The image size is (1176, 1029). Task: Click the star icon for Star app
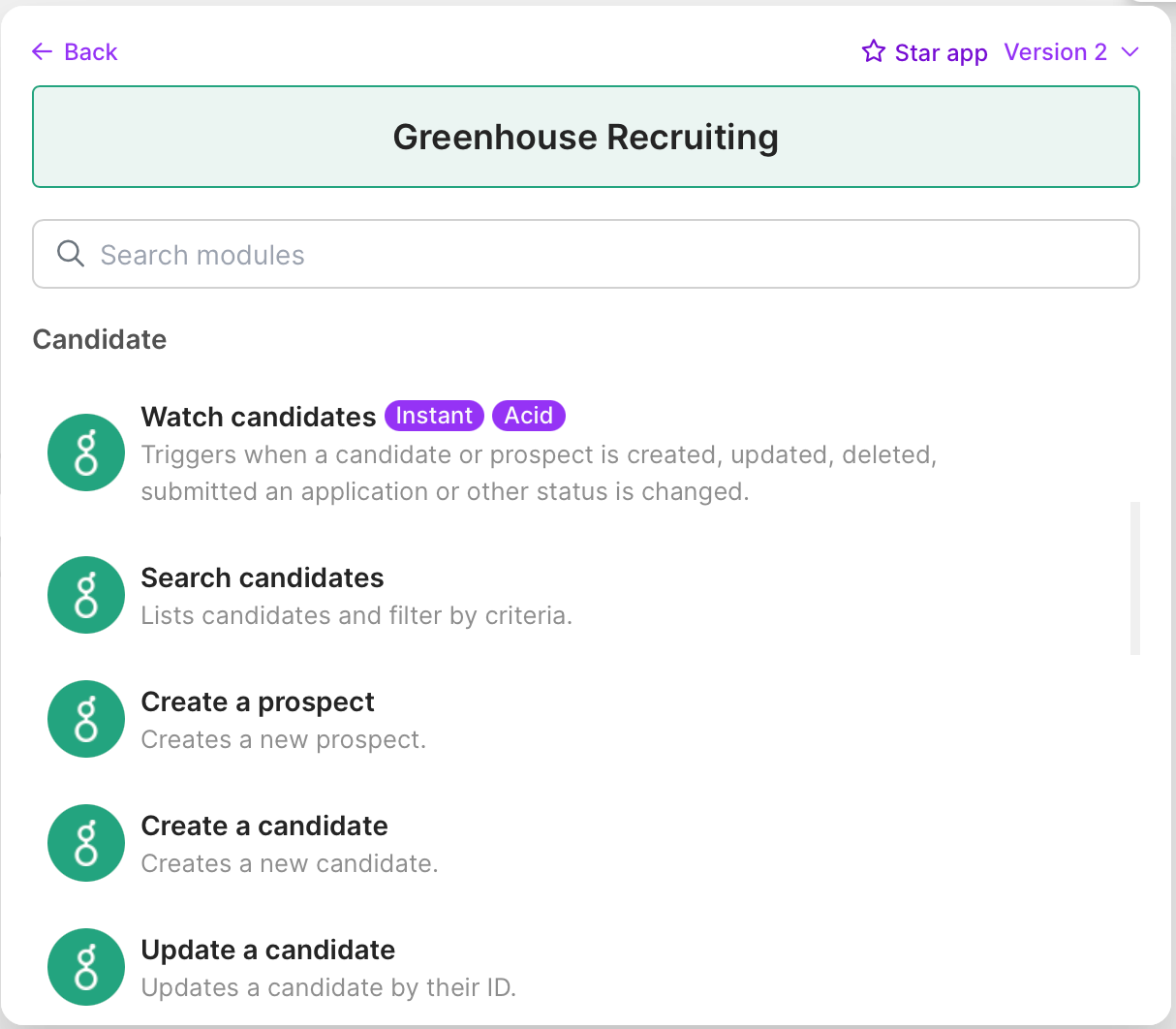pyautogui.click(x=874, y=51)
